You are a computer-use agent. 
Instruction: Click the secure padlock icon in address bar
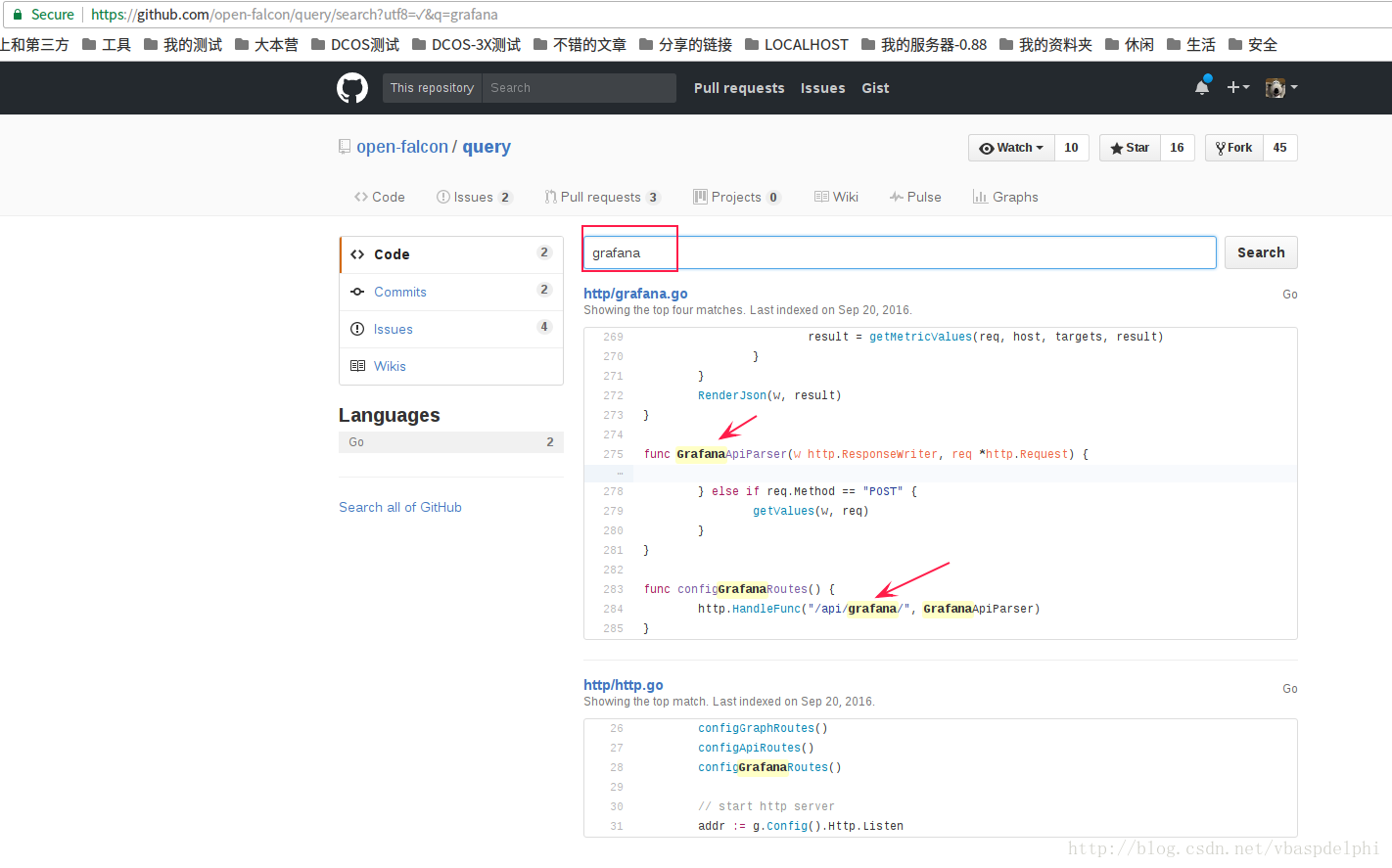[17, 15]
